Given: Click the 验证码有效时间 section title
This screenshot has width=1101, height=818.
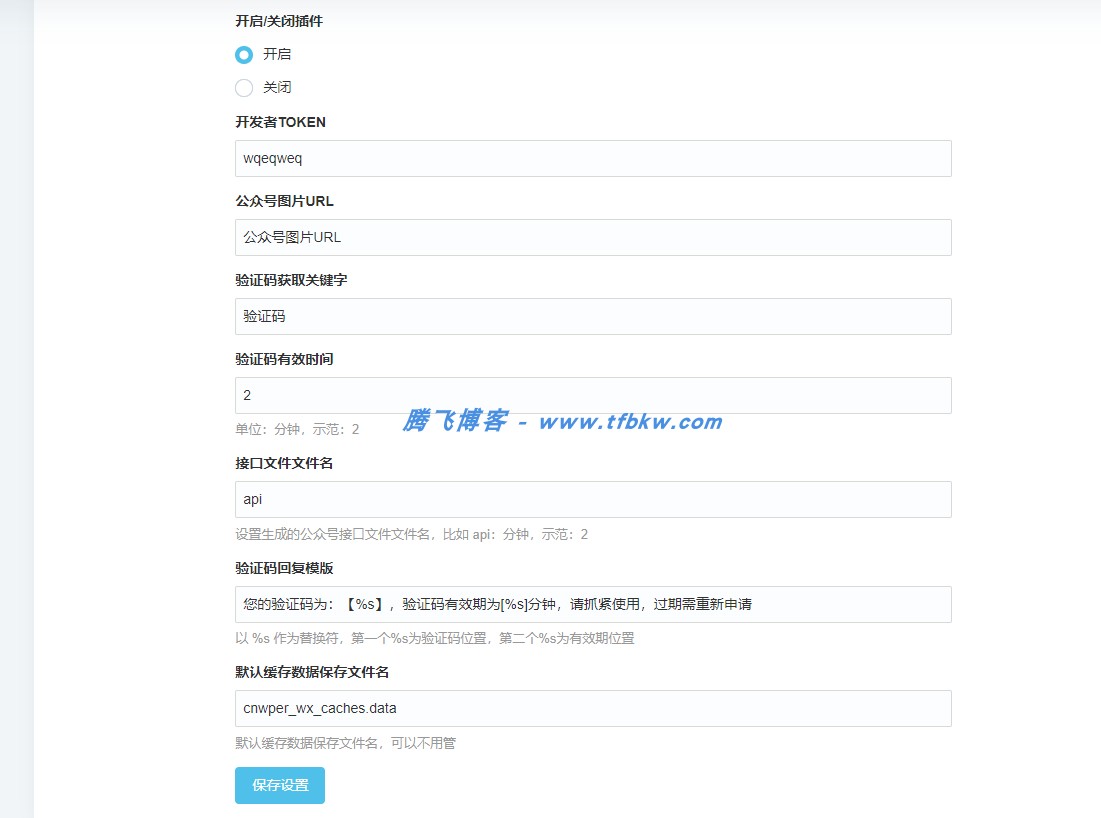Looking at the screenshot, I should [x=283, y=358].
